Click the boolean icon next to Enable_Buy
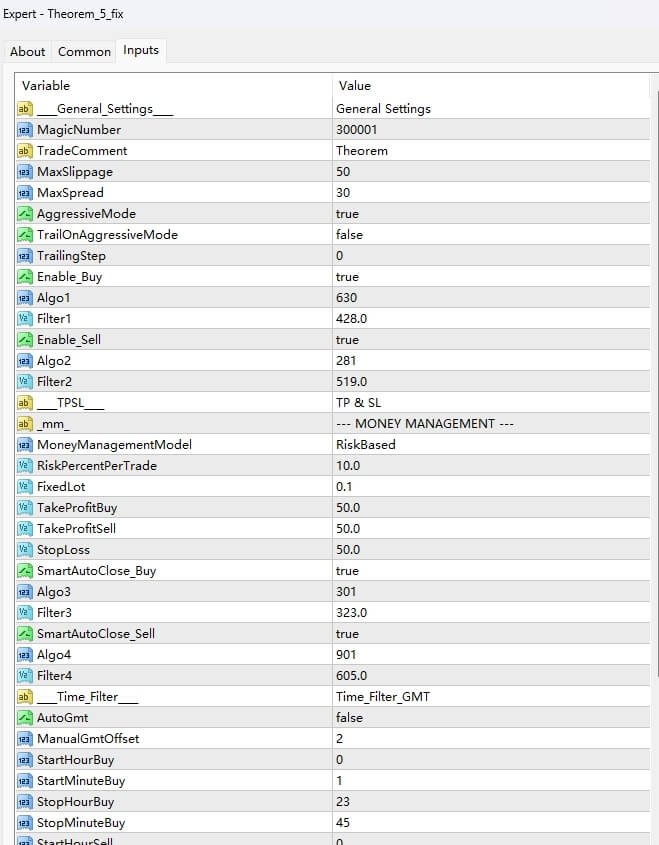The image size is (659, 845). (x=25, y=277)
